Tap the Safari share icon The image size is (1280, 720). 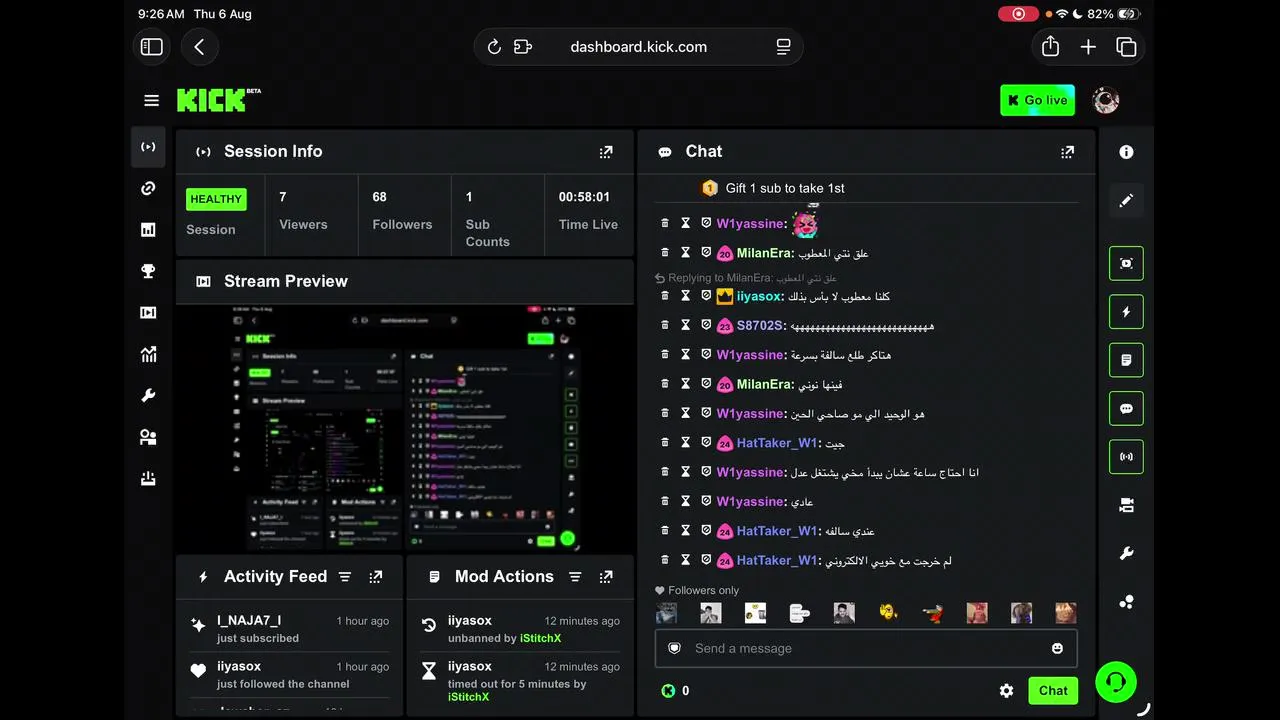pos(1050,47)
